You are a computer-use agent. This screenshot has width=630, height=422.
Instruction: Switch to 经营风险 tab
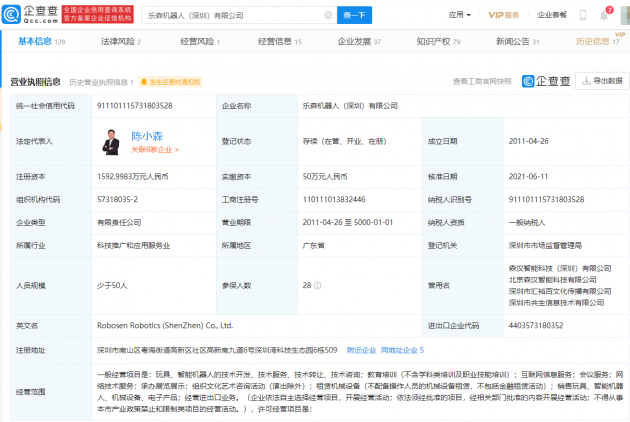click(200, 41)
